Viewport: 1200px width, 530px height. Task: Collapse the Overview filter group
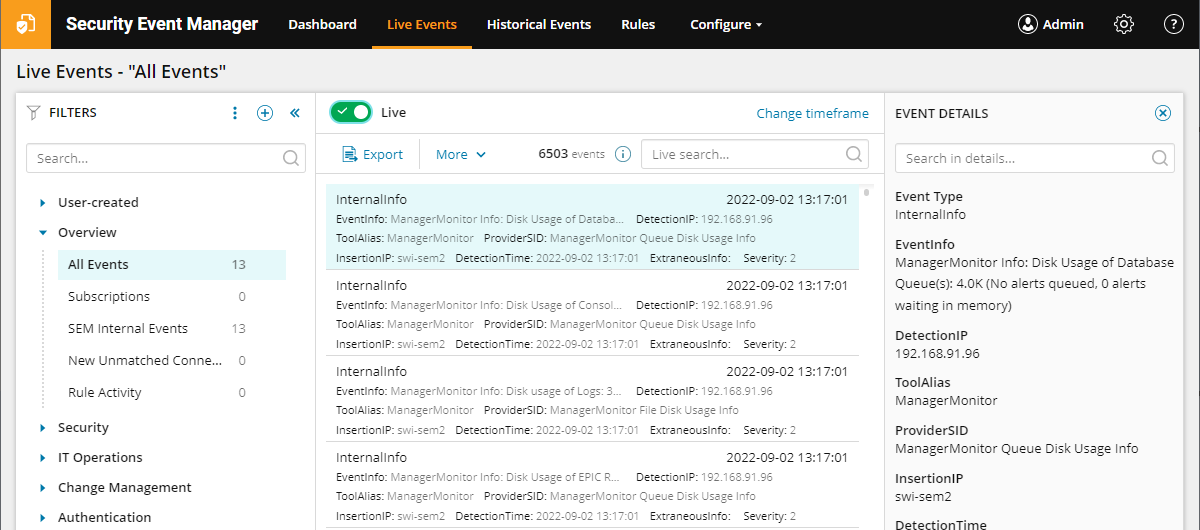coord(43,232)
